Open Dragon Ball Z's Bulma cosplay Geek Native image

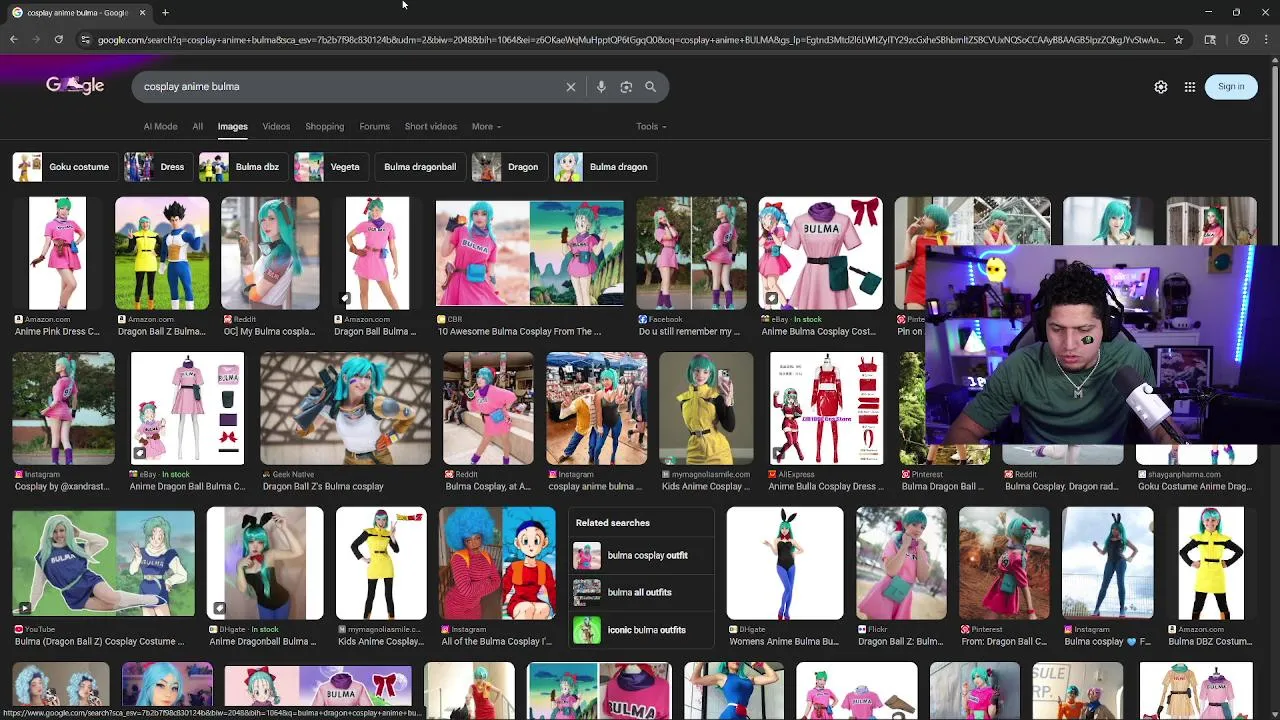click(x=345, y=408)
